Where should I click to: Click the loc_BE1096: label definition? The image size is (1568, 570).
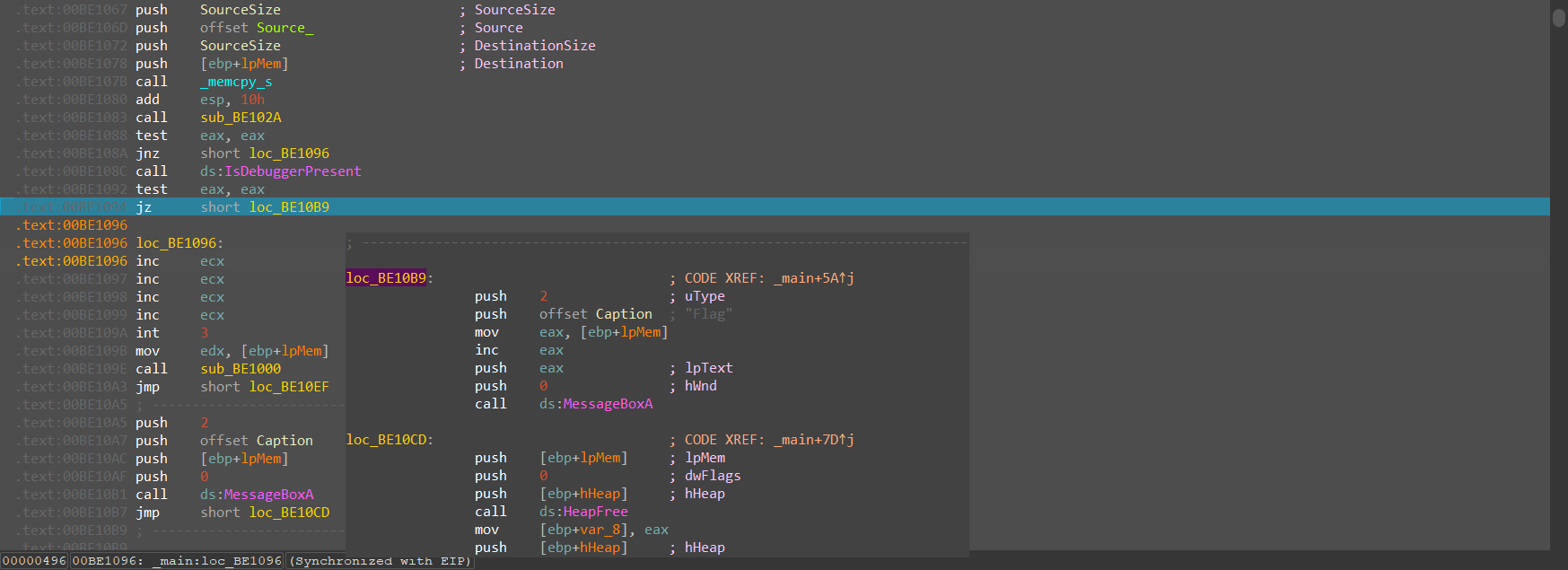click(x=180, y=243)
